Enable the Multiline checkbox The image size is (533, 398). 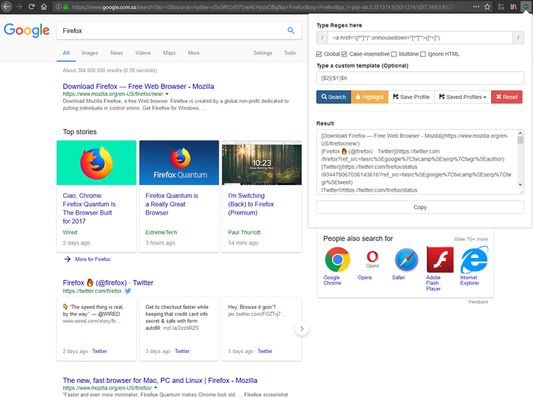coord(394,54)
